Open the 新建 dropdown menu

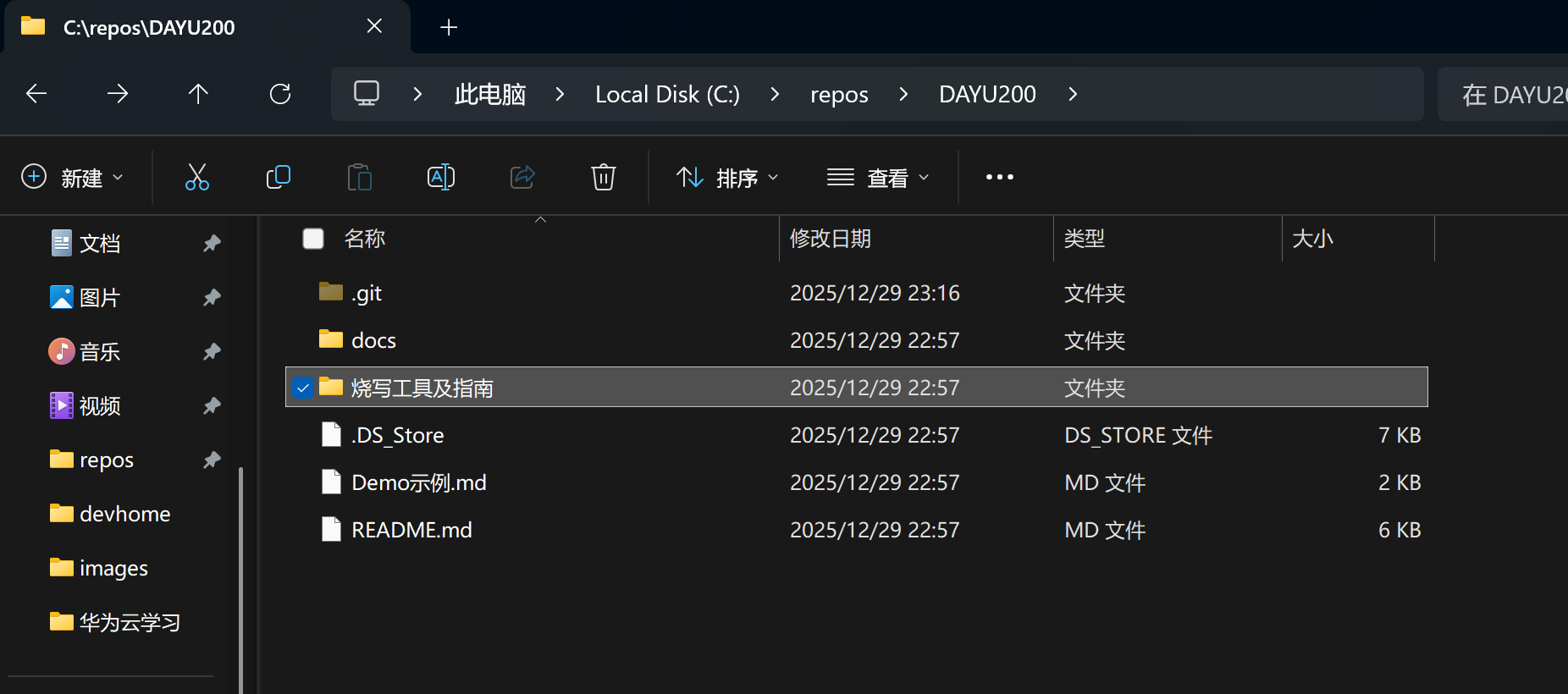[x=73, y=177]
